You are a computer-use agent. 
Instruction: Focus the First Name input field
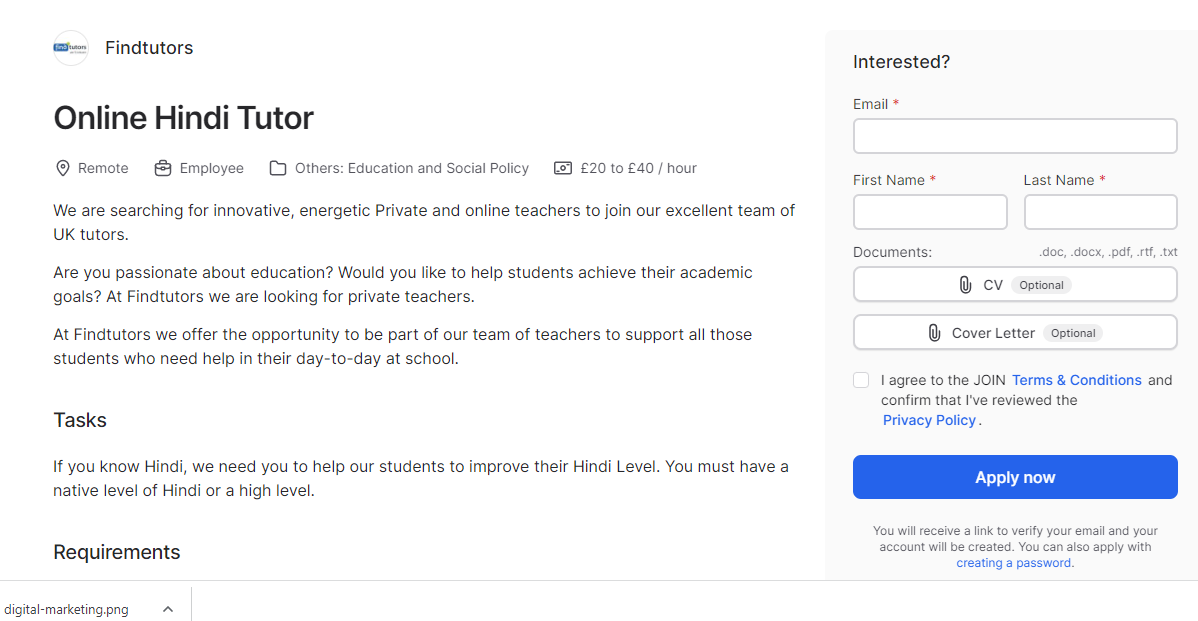(930, 212)
